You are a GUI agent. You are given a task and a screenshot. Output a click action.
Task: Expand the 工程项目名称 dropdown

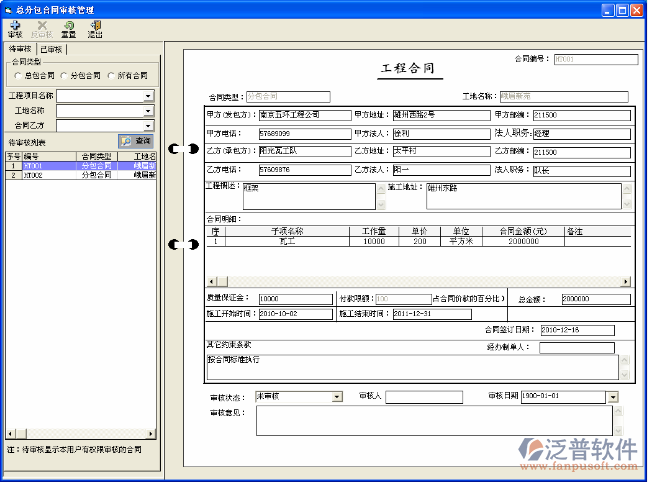(x=148, y=97)
